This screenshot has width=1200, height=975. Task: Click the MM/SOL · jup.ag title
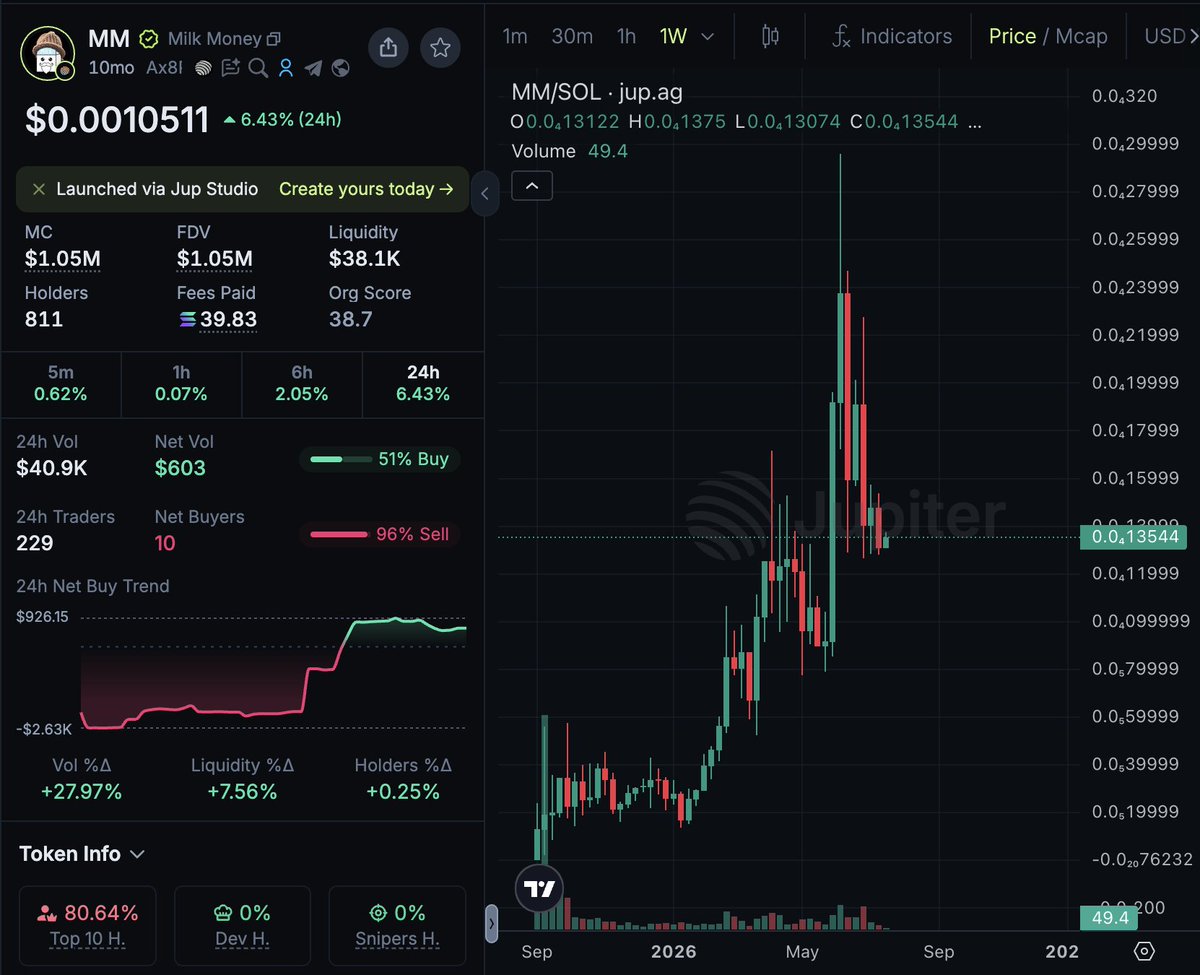click(x=597, y=93)
